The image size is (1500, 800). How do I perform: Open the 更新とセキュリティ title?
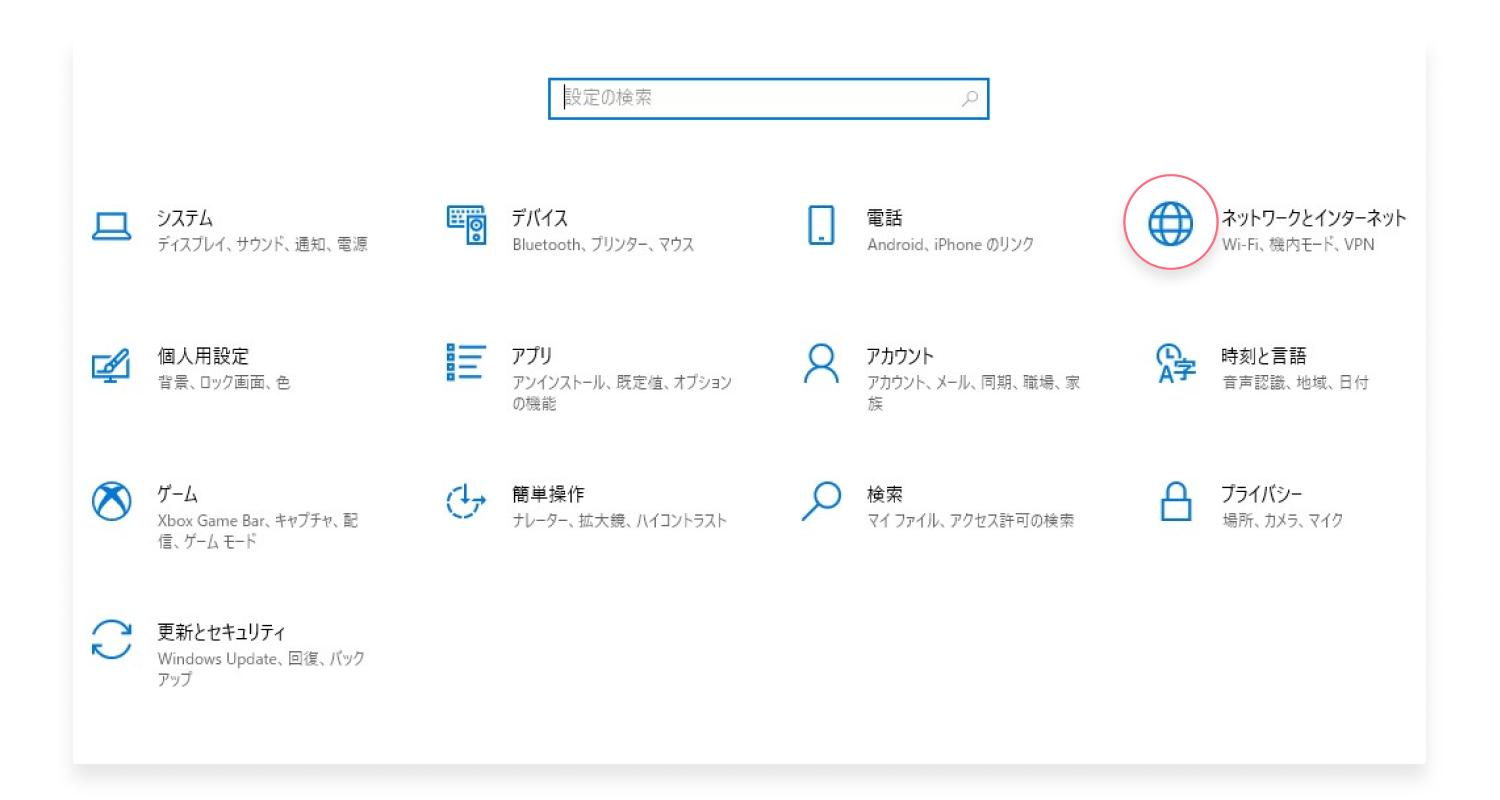point(221,632)
